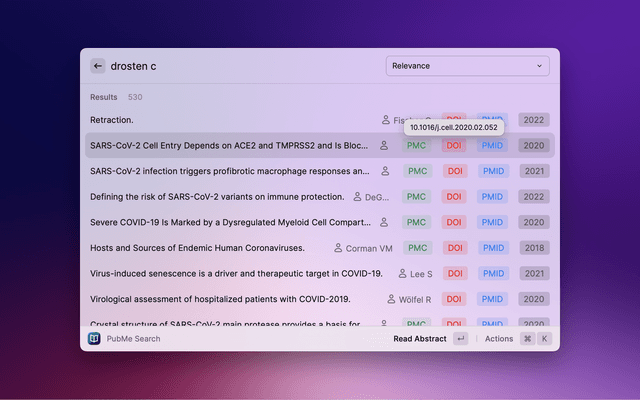Click DOI tag on the Retraction row
This screenshot has height=400, width=640.
point(454,120)
